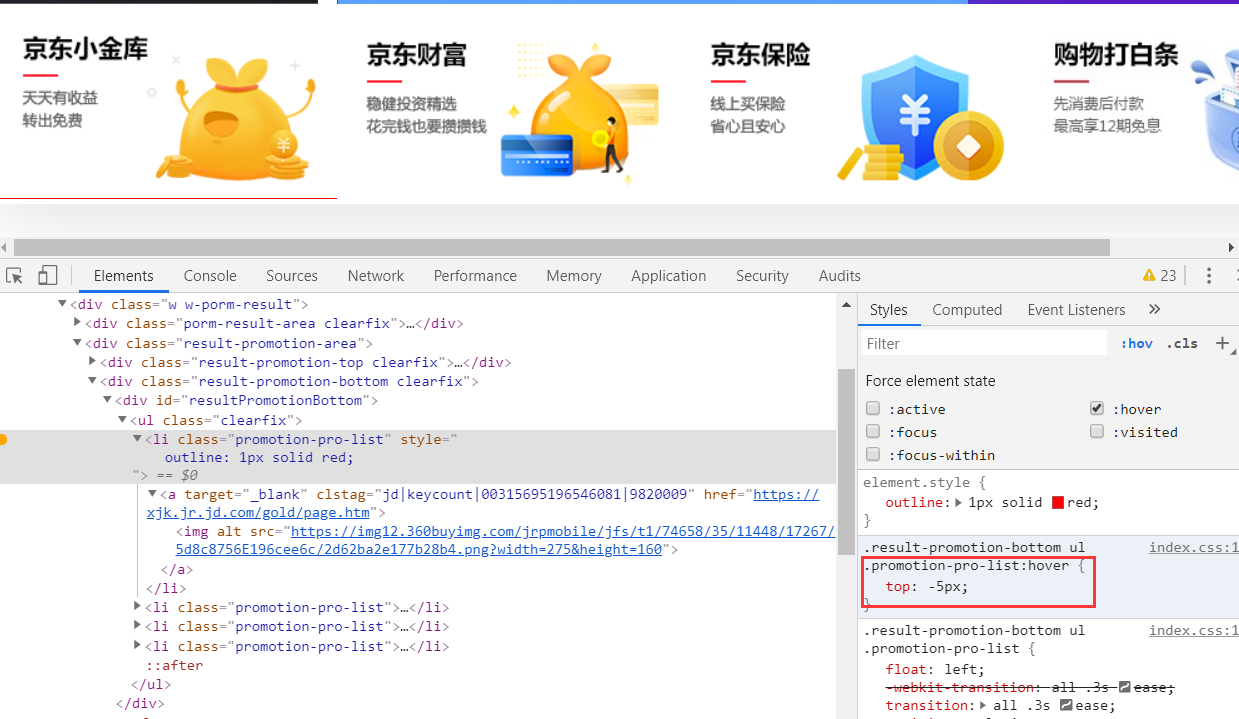Click the 京东小金库 heading text
The height and width of the screenshot is (719, 1239).
(86, 48)
